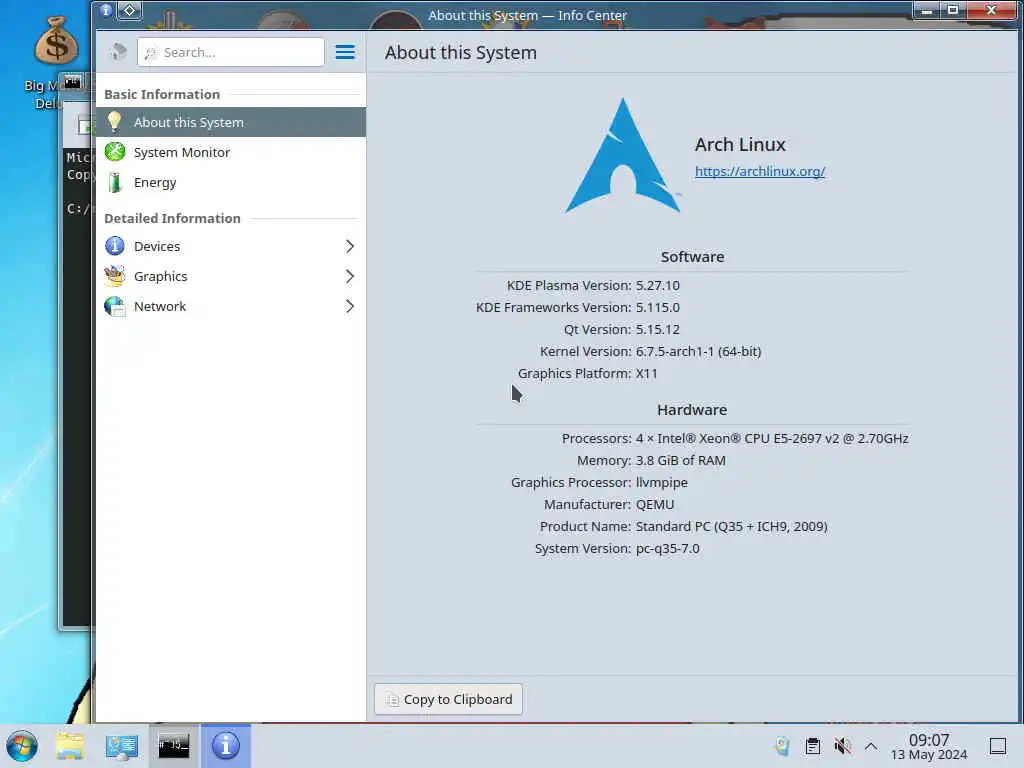Click the Network globe icon
The image size is (1024, 768).
[114, 306]
